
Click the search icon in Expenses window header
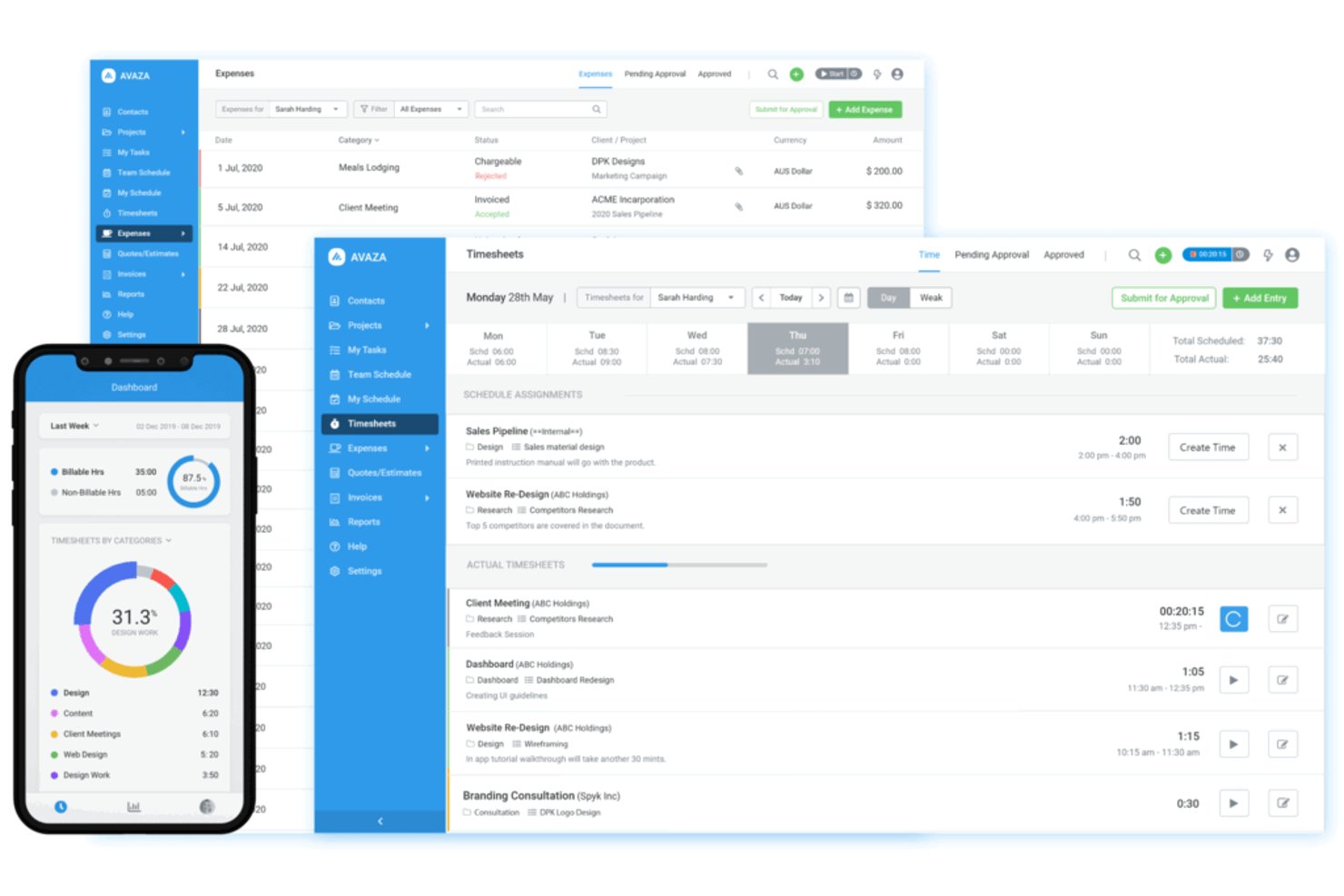coord(773,74)
